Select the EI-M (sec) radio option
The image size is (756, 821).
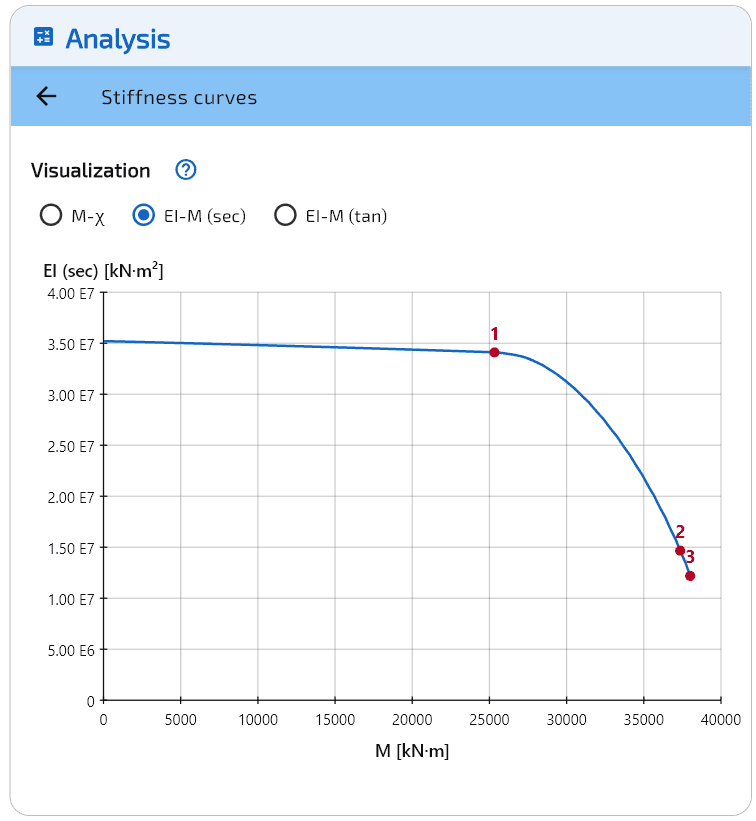tap(145, 215)
